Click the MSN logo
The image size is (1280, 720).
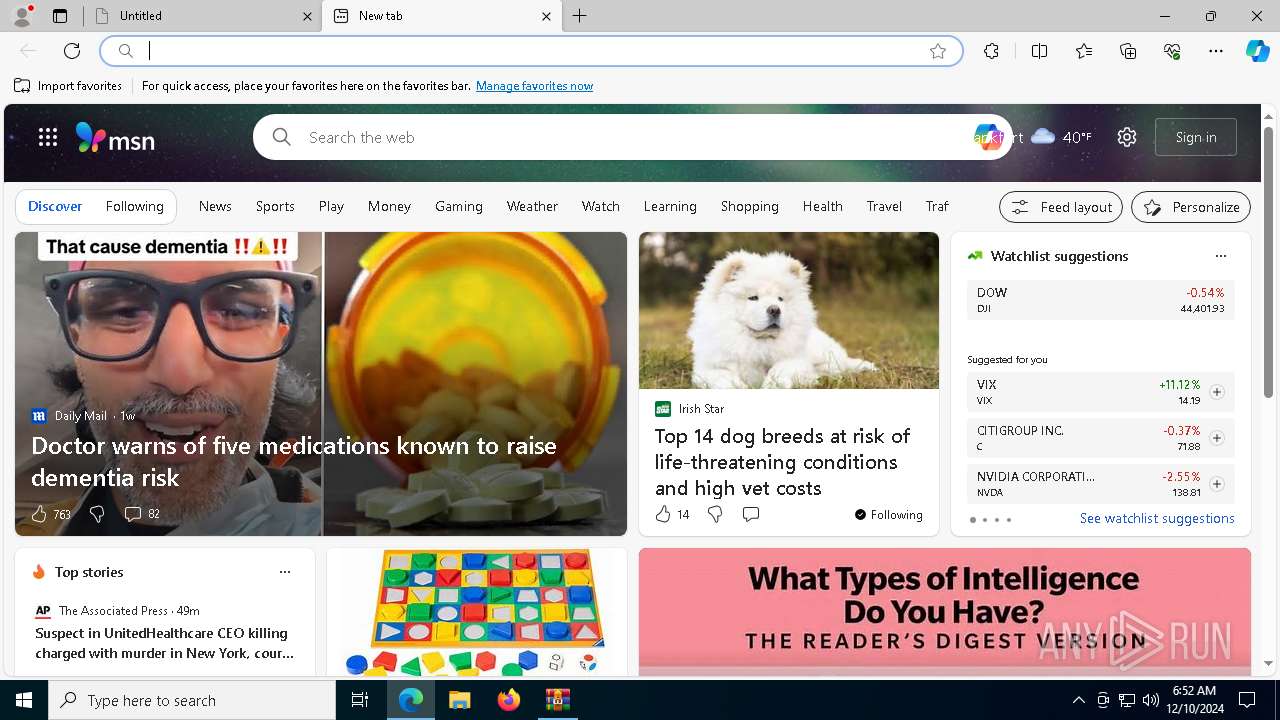[115, 138]
